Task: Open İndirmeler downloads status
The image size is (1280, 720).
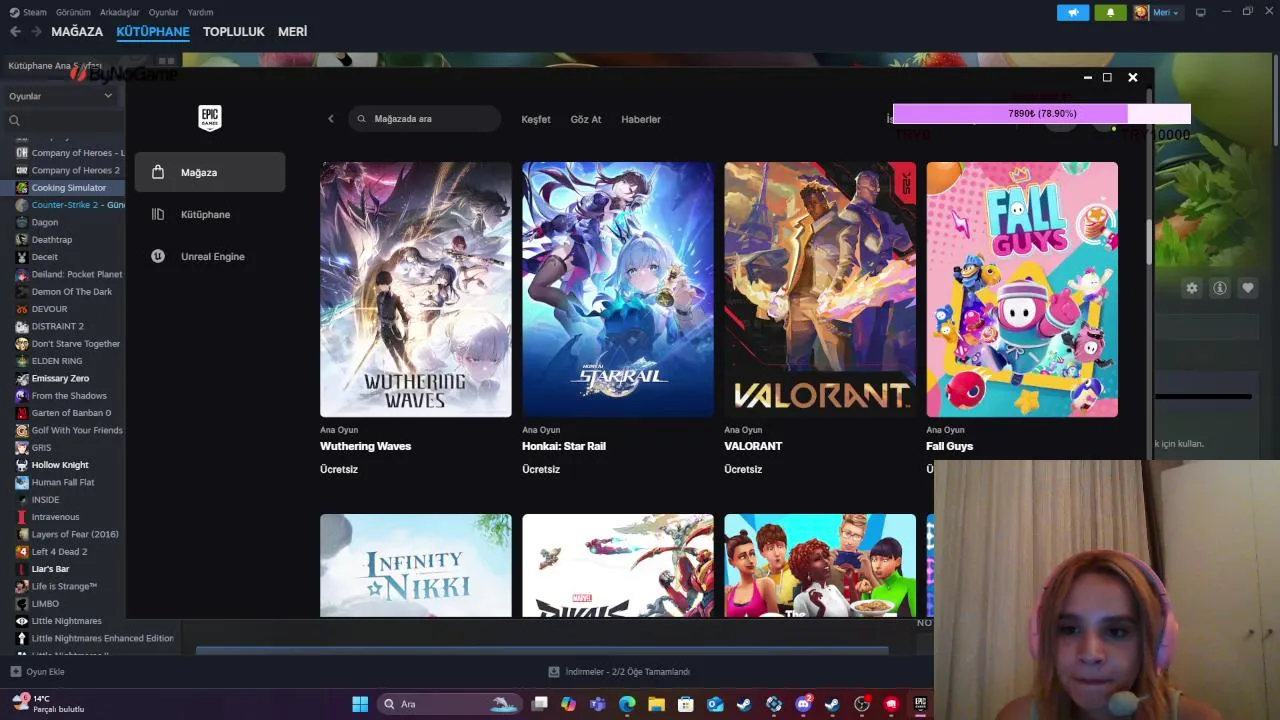Action: 619,672
